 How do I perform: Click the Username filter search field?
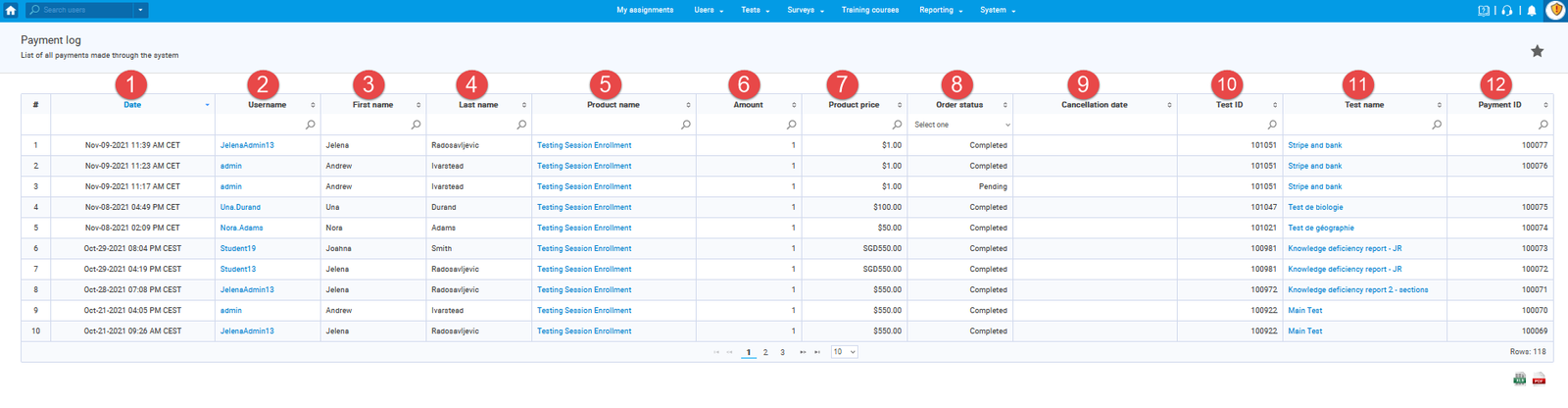(261, 125)
